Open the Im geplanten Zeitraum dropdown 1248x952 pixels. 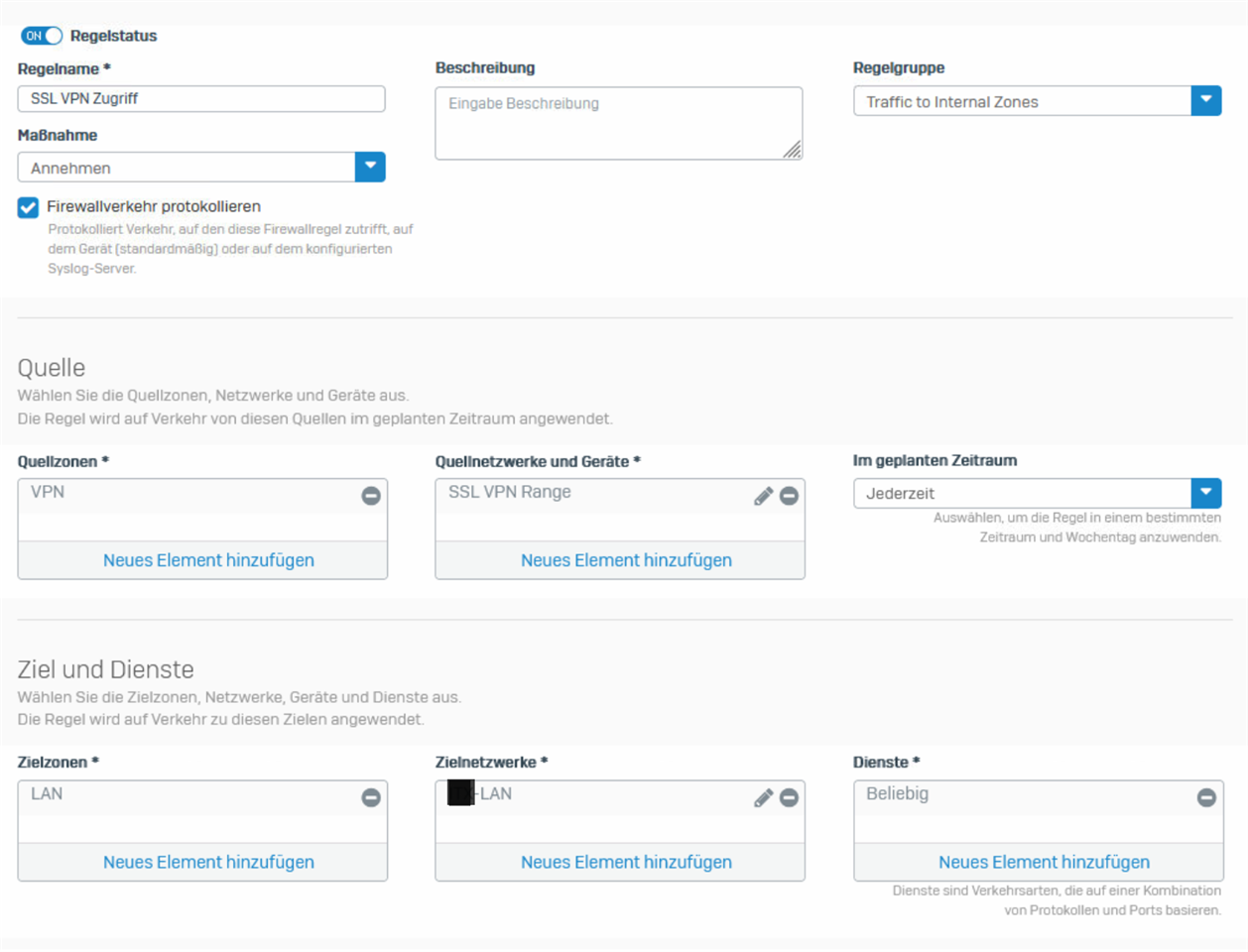coord(1205,493)
